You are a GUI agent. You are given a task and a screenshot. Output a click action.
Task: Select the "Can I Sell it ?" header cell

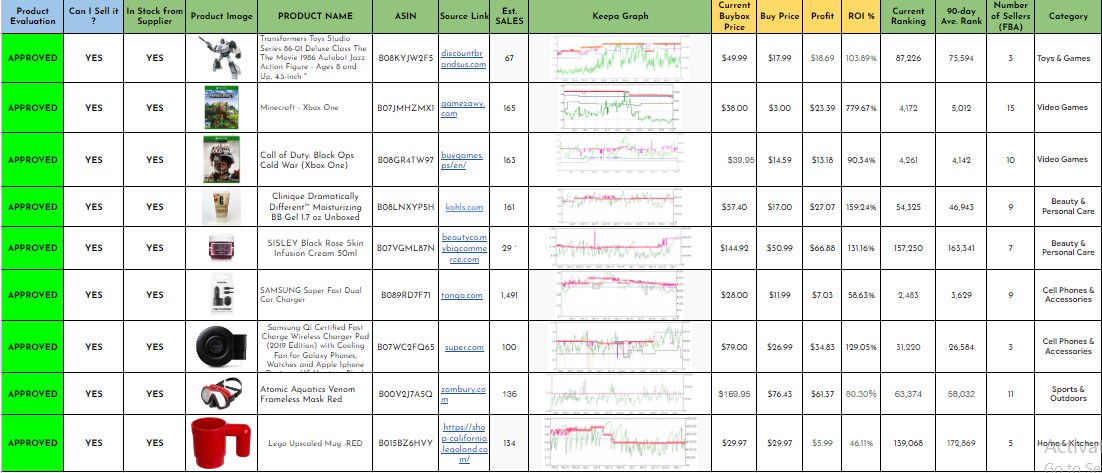pyautogui.click(x=93, y=16)
